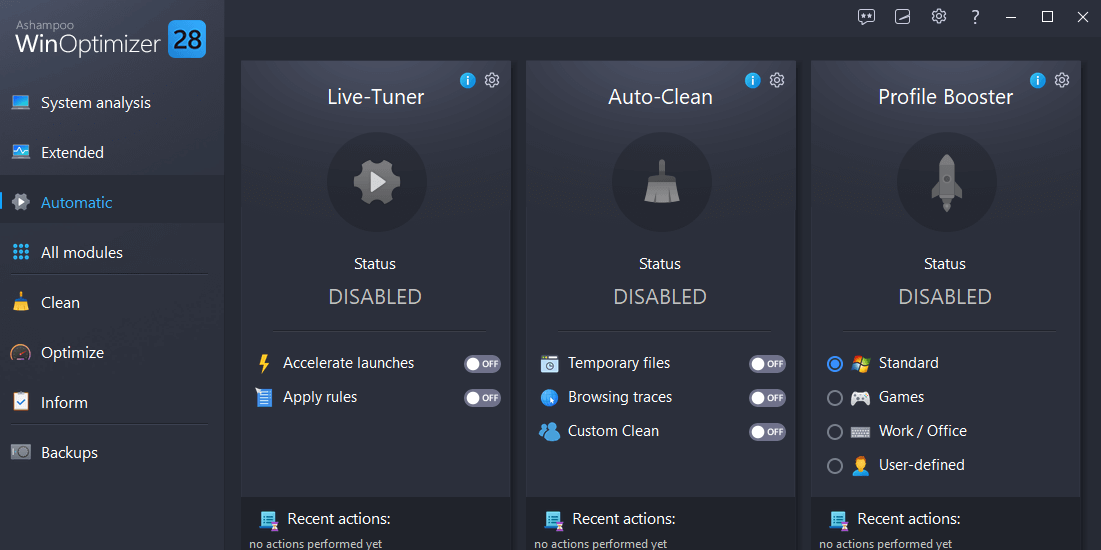The image size is (1101, 550).
Task: Maximize the WinOptimizer window
Action: [x=1047, y=17]
